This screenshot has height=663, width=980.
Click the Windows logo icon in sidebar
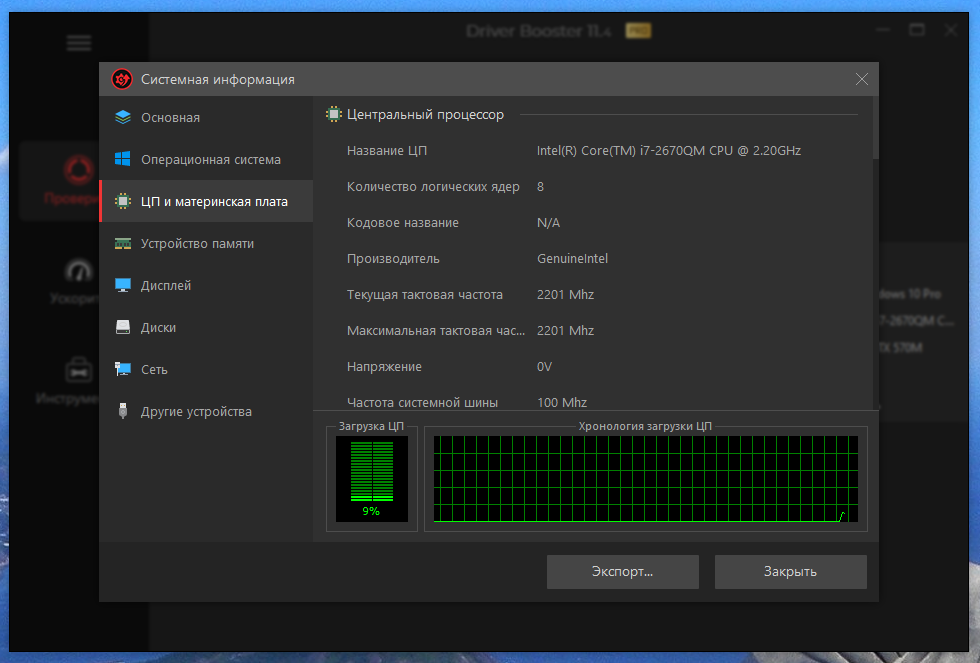pyautogui.click(x=123, y=159)
